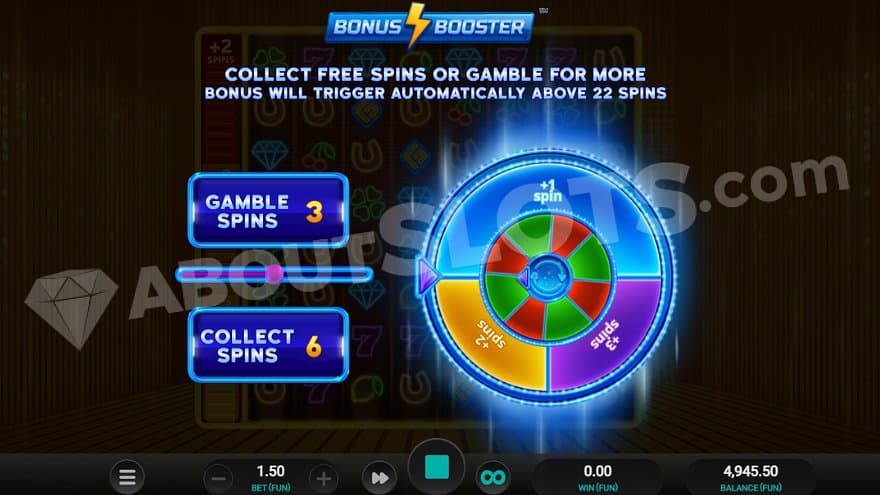The height and width of the screenshot is (495, 880).
Task: Increase bet with plus button
Action: (323, 478)
